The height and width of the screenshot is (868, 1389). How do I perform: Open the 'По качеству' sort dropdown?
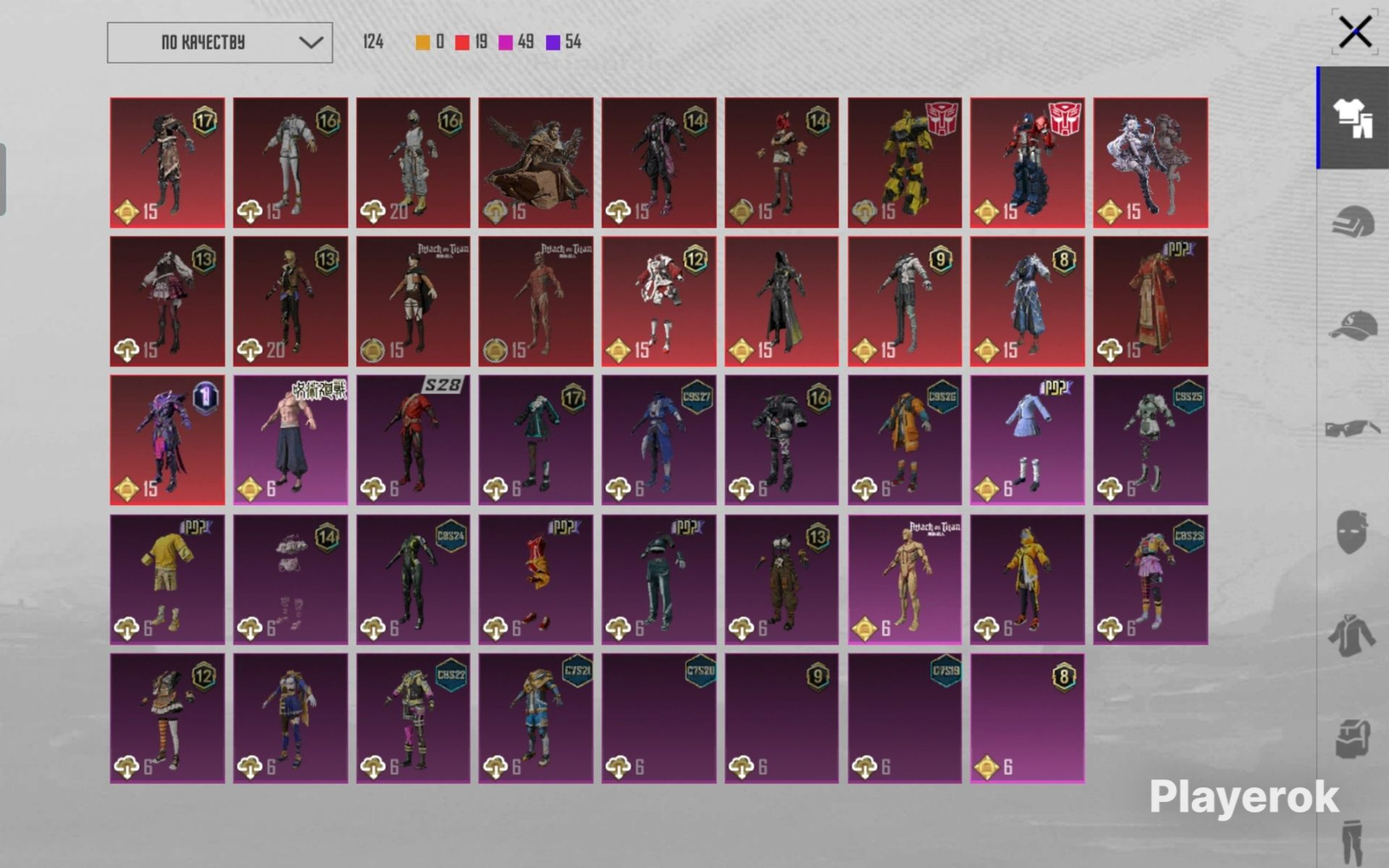[x=220, y=43]
